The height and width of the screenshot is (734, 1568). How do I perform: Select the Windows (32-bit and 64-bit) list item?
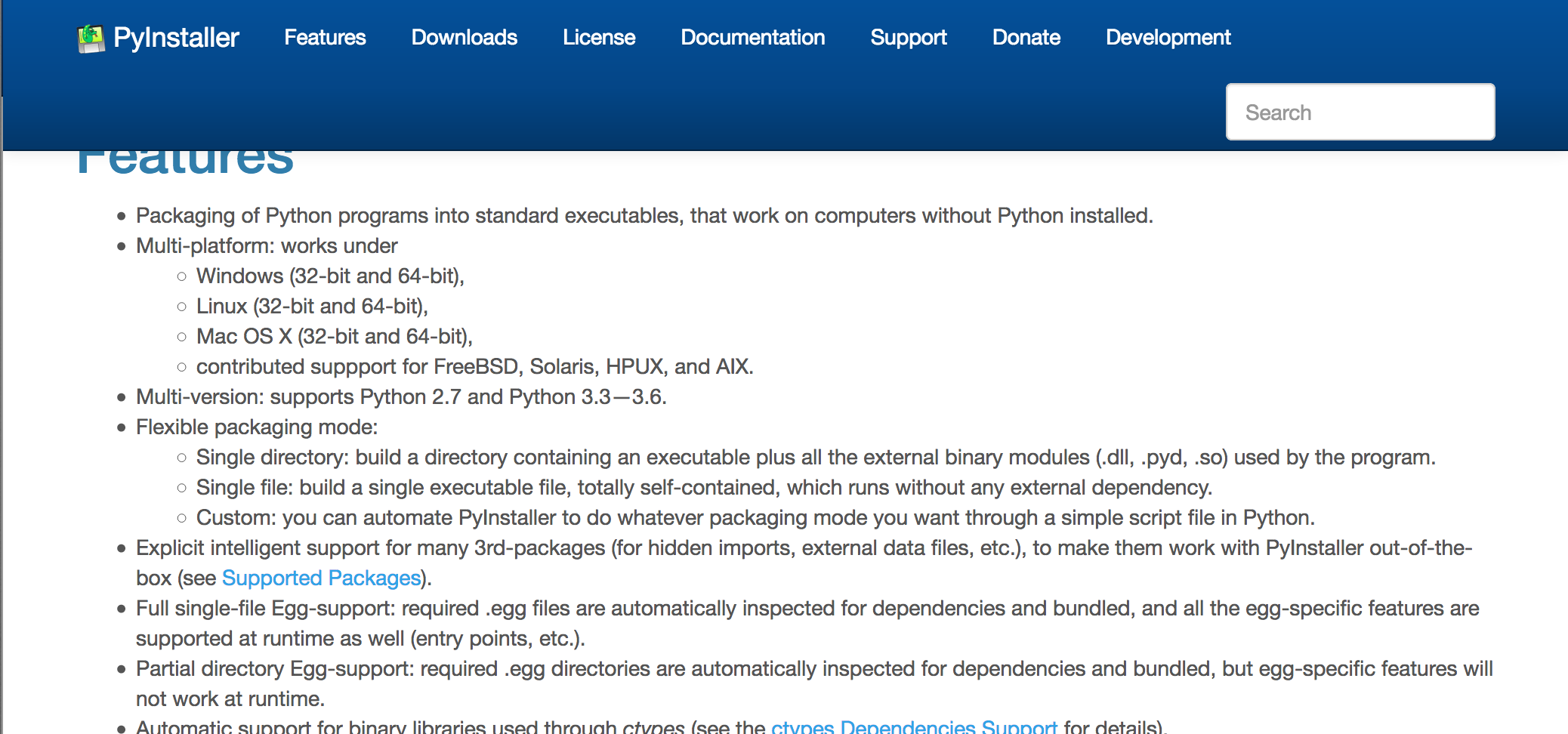pos(331,276)
